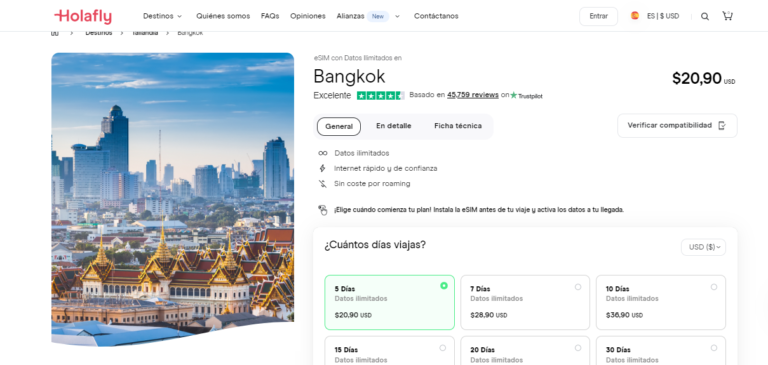Expand the Alianzas dropdown chevron

[x=397, y=16]
